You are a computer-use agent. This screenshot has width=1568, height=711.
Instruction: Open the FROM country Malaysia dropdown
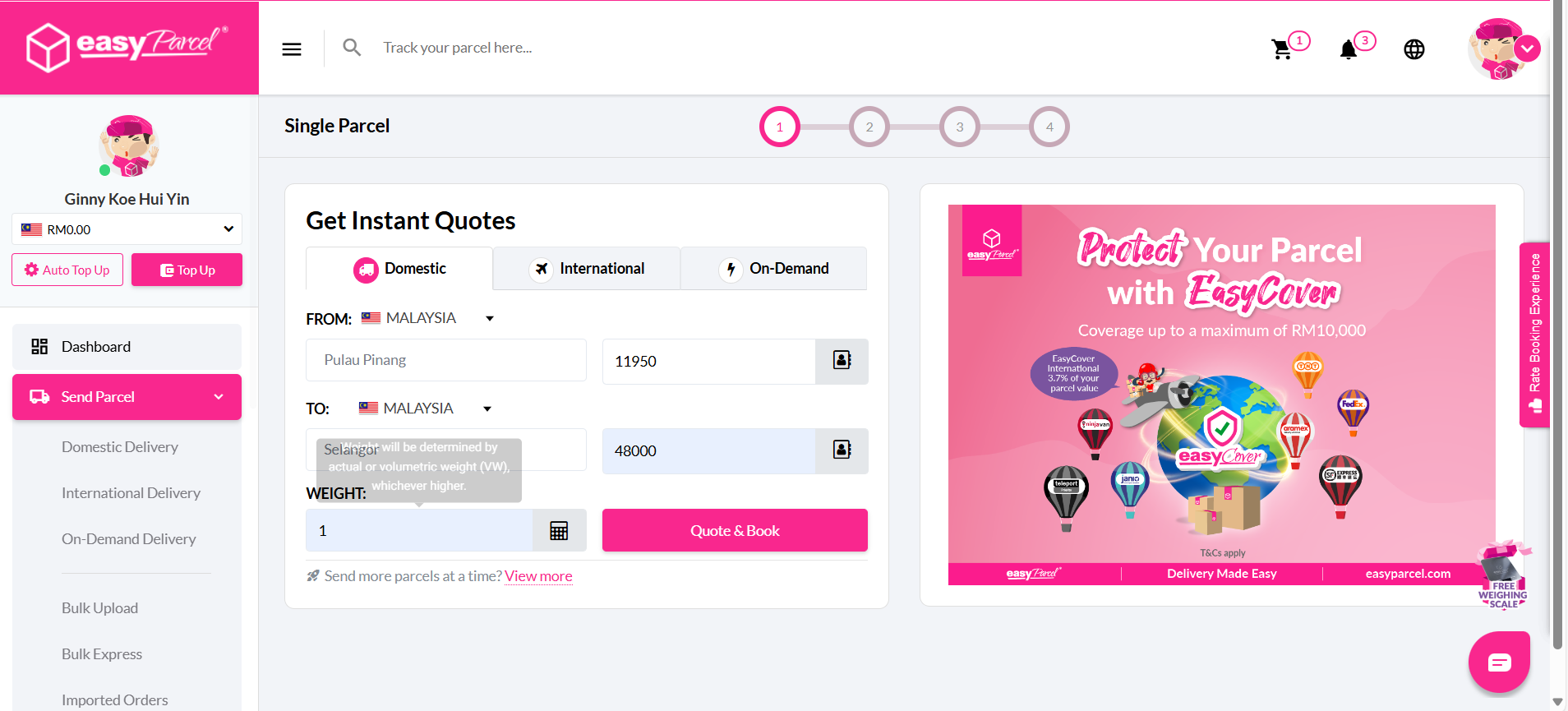tap(428, 318)
